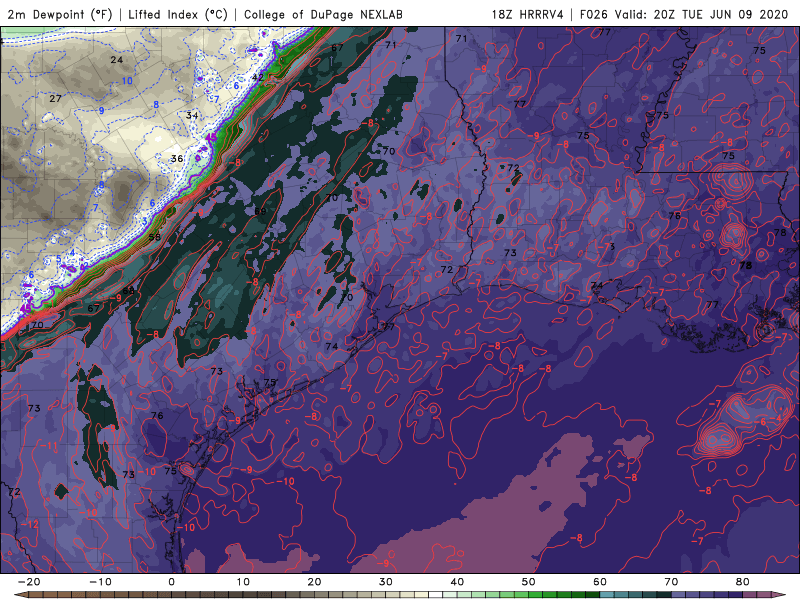Image resolution: width=800 pixels, height=600 pixels.
Task: Click the black dewpoint value 27 on the map
Action: click(56, 98)
